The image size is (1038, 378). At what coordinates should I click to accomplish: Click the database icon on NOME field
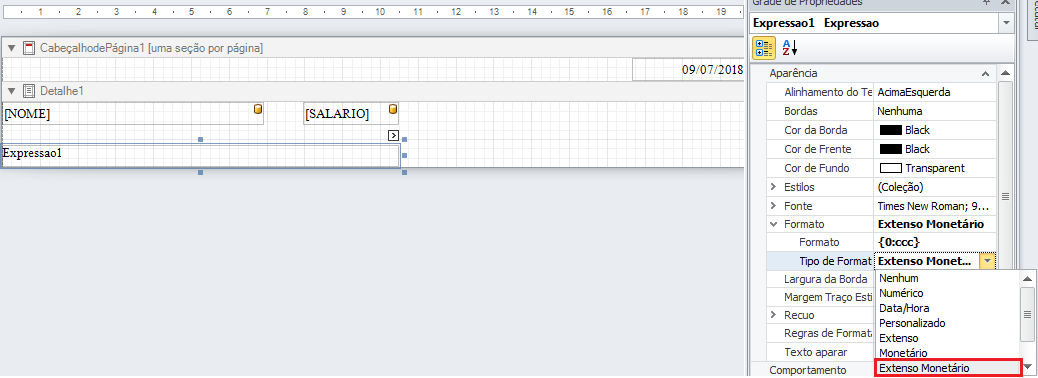pyautogui.click(x=258, y=109)
